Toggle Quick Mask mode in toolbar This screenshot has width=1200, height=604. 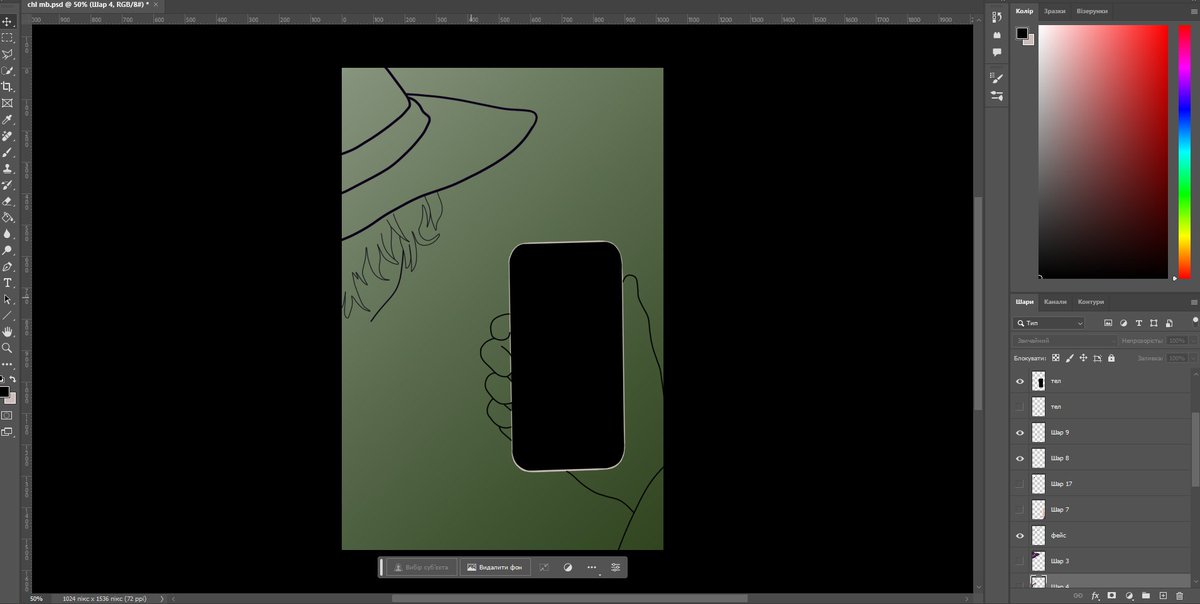(7, 415)
